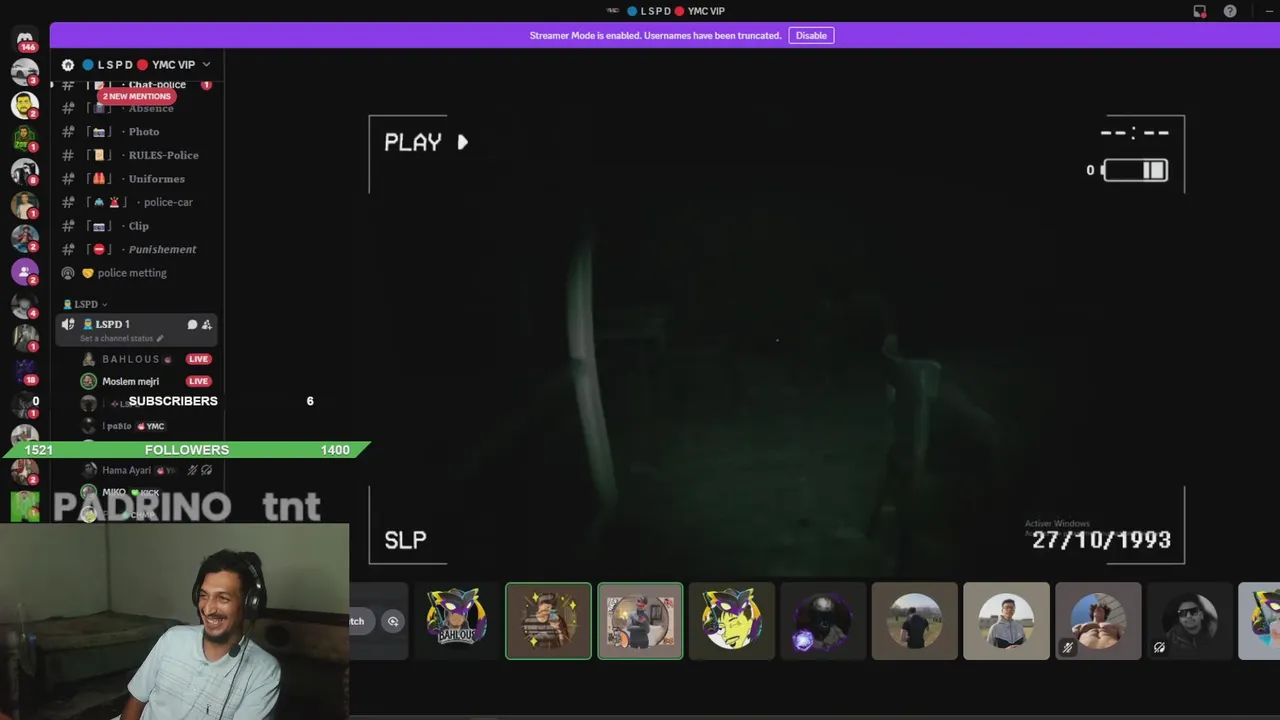Click pencil icon beside Set a channel status

[x=160, y=338]
